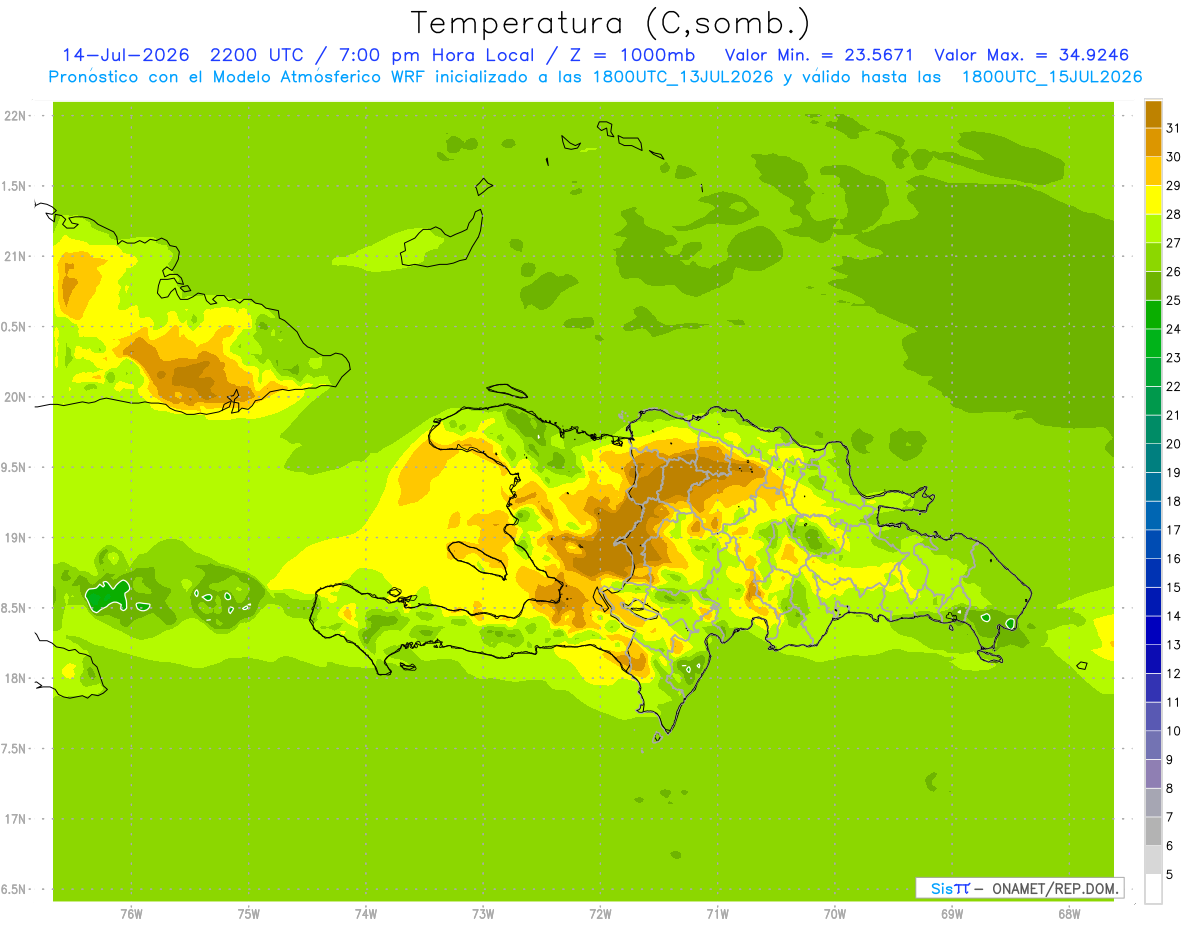Click the "75W" longitude label
The image size is (1200, 927).
(x=248, y=914)
